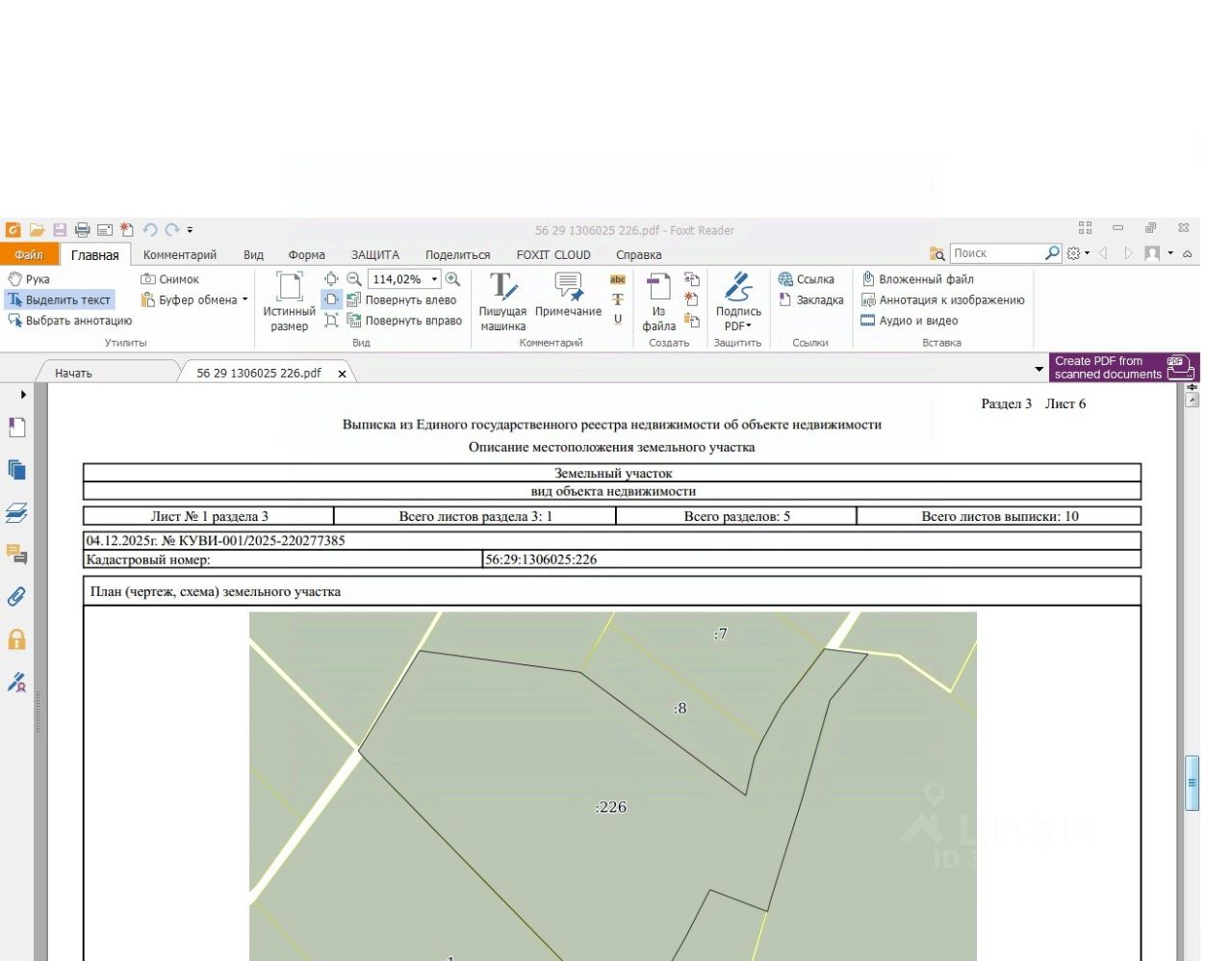The width and height of the screenshot is (1232, 961).
Task: Open the Attachments paperclip panel
Action: (16, 597)
